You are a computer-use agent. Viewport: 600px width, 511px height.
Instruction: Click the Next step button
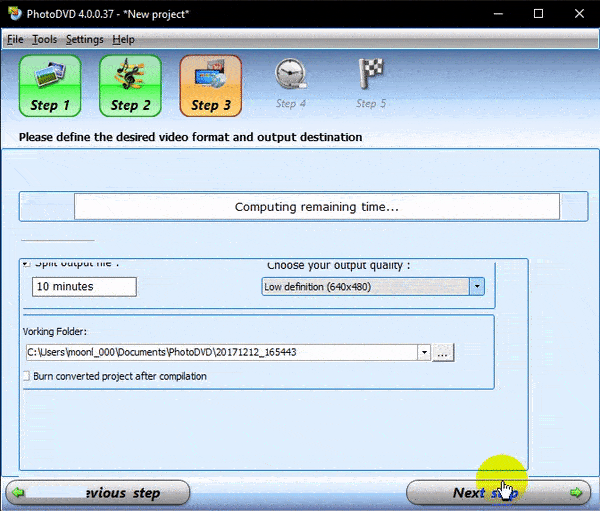[x=498, y=492]
